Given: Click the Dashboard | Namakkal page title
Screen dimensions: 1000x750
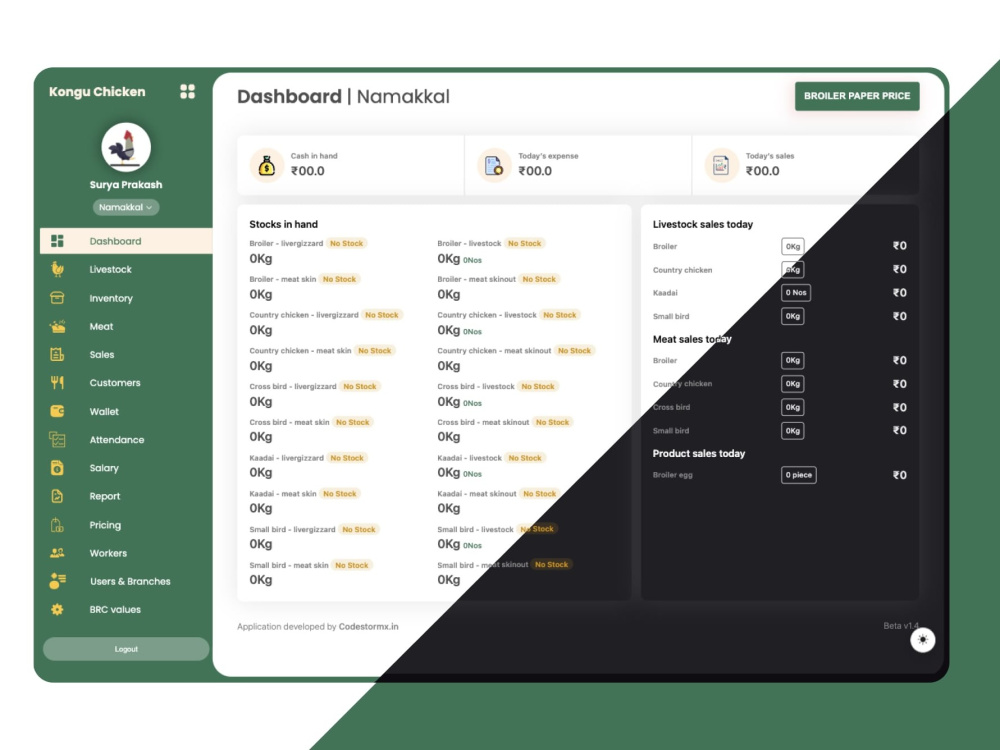Looking at the screenshot, I should [343, 96].
